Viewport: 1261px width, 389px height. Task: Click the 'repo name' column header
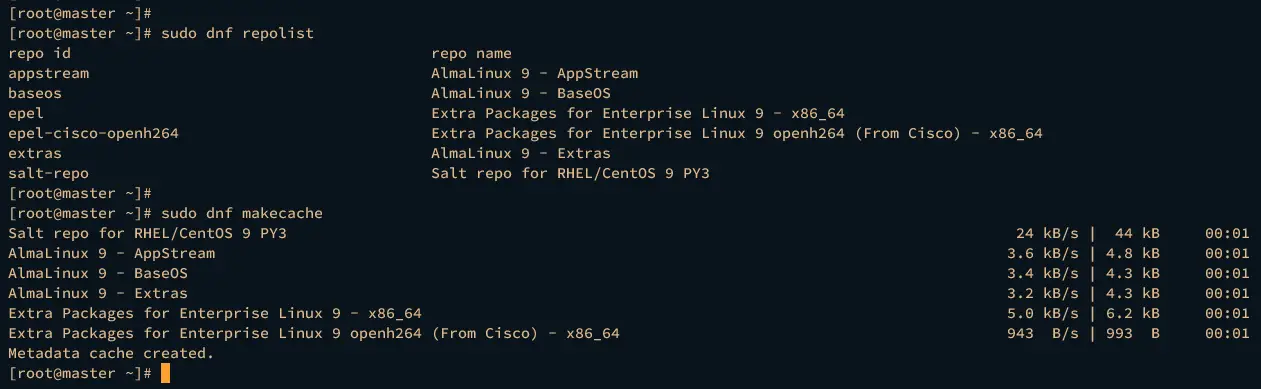point(471,53)
